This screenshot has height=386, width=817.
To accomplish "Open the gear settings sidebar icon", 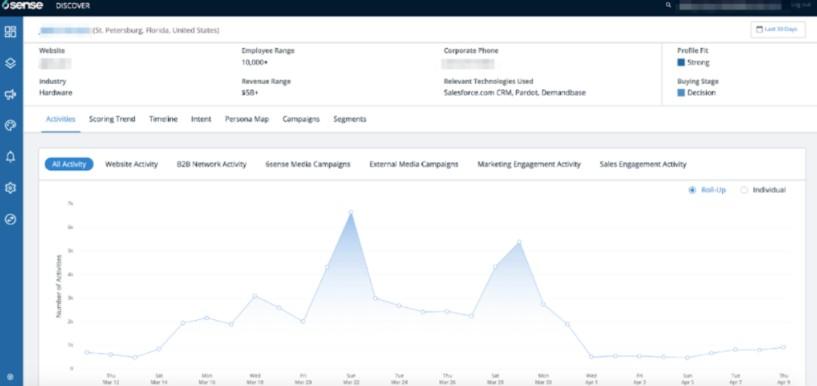I will pos(10,188).
